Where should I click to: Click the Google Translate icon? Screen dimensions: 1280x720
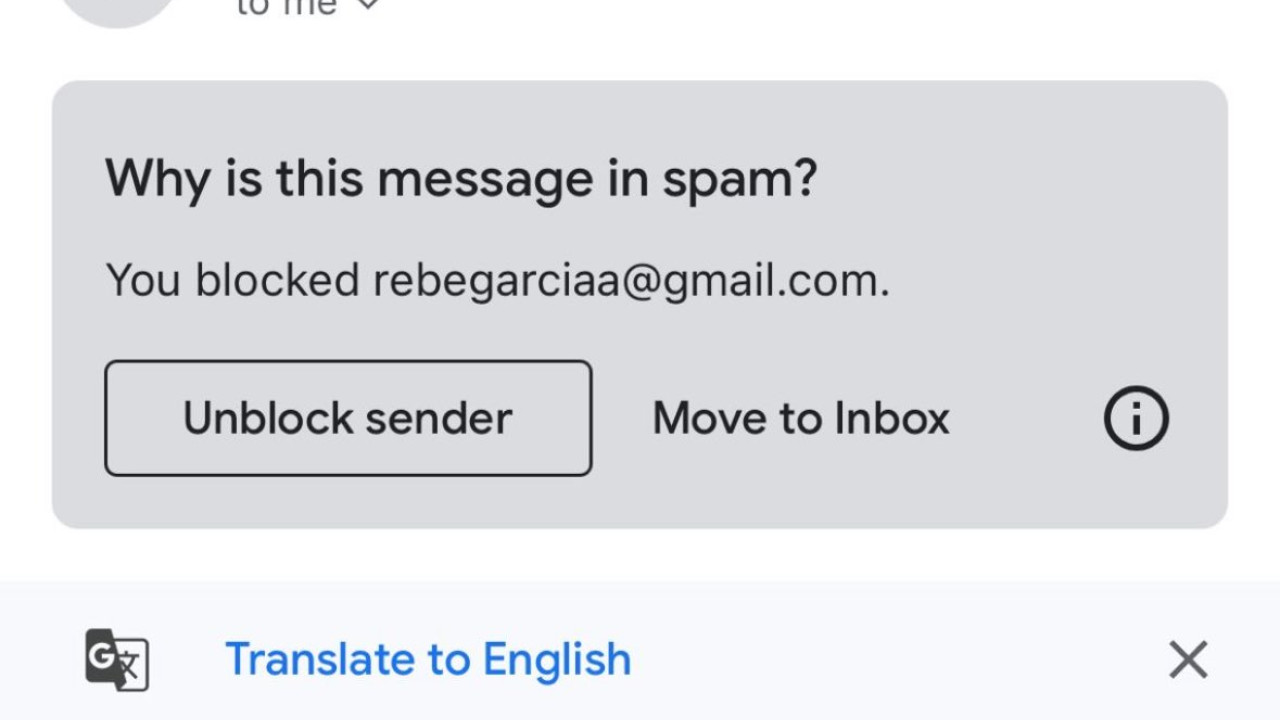[x=117, y=660]
